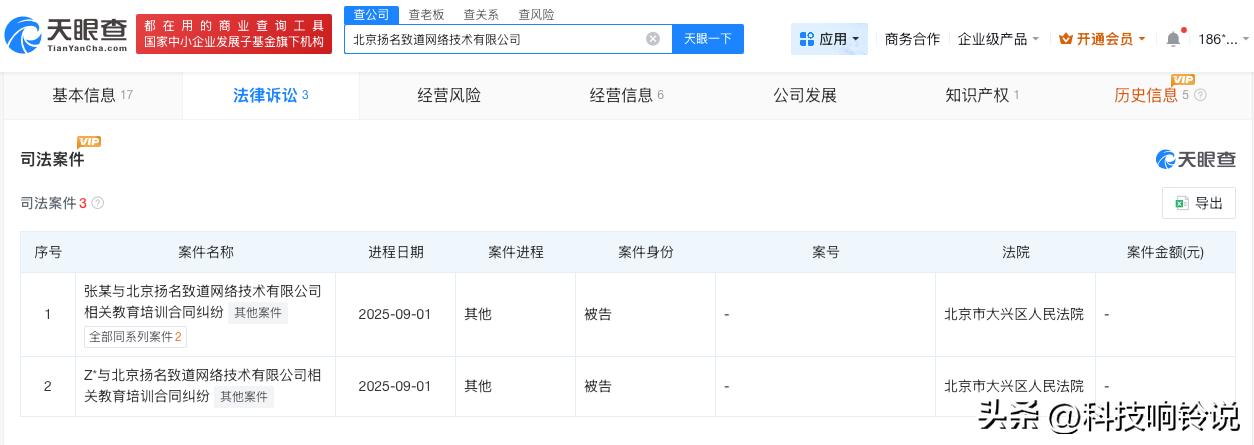Click 全部同系列案件 2 tag
1254x445 pixels.
click(135, 337)
